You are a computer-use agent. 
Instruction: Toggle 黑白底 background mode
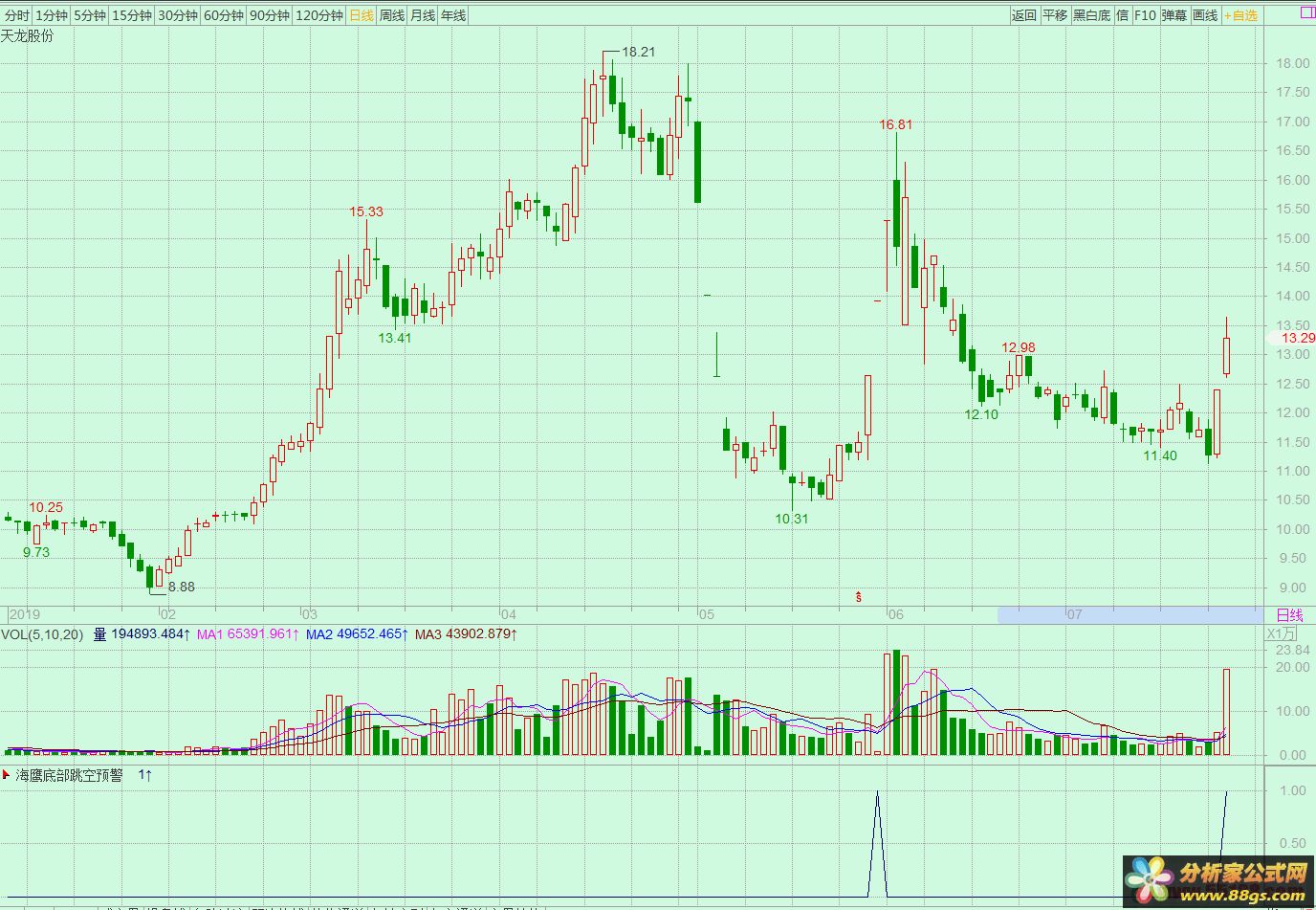coord(1092,15)
